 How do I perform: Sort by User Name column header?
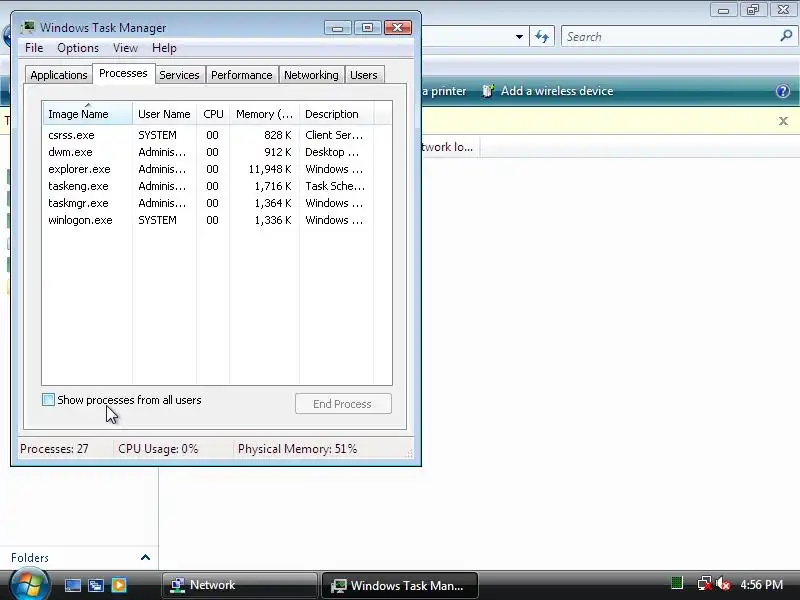click(x=164, y=114)
